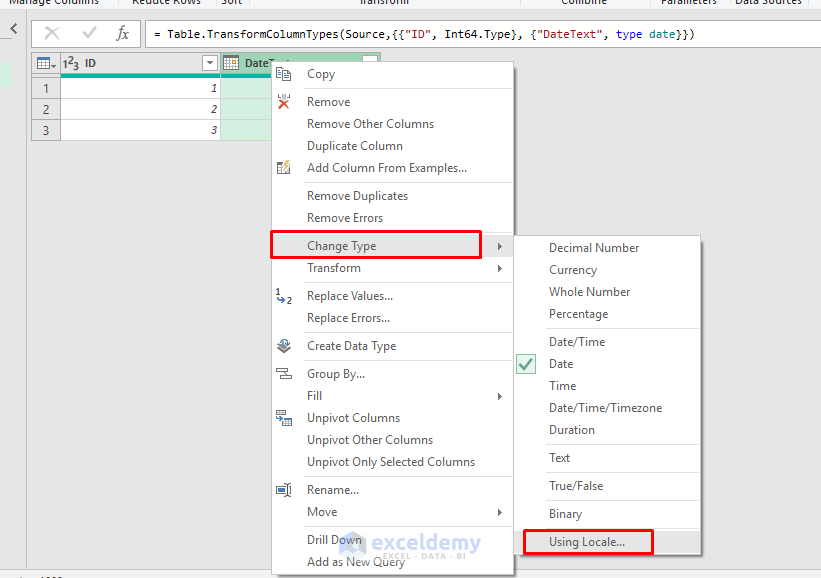Click the fx function icon
The width and height of the screenshot is (821, 578).
click(x=123, y=34)
